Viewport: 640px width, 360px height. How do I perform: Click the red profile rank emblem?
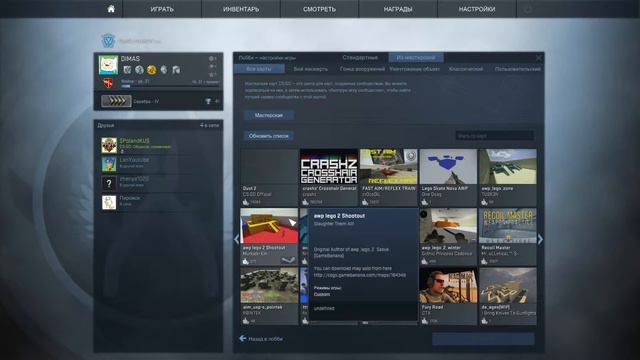pos(108,83)
